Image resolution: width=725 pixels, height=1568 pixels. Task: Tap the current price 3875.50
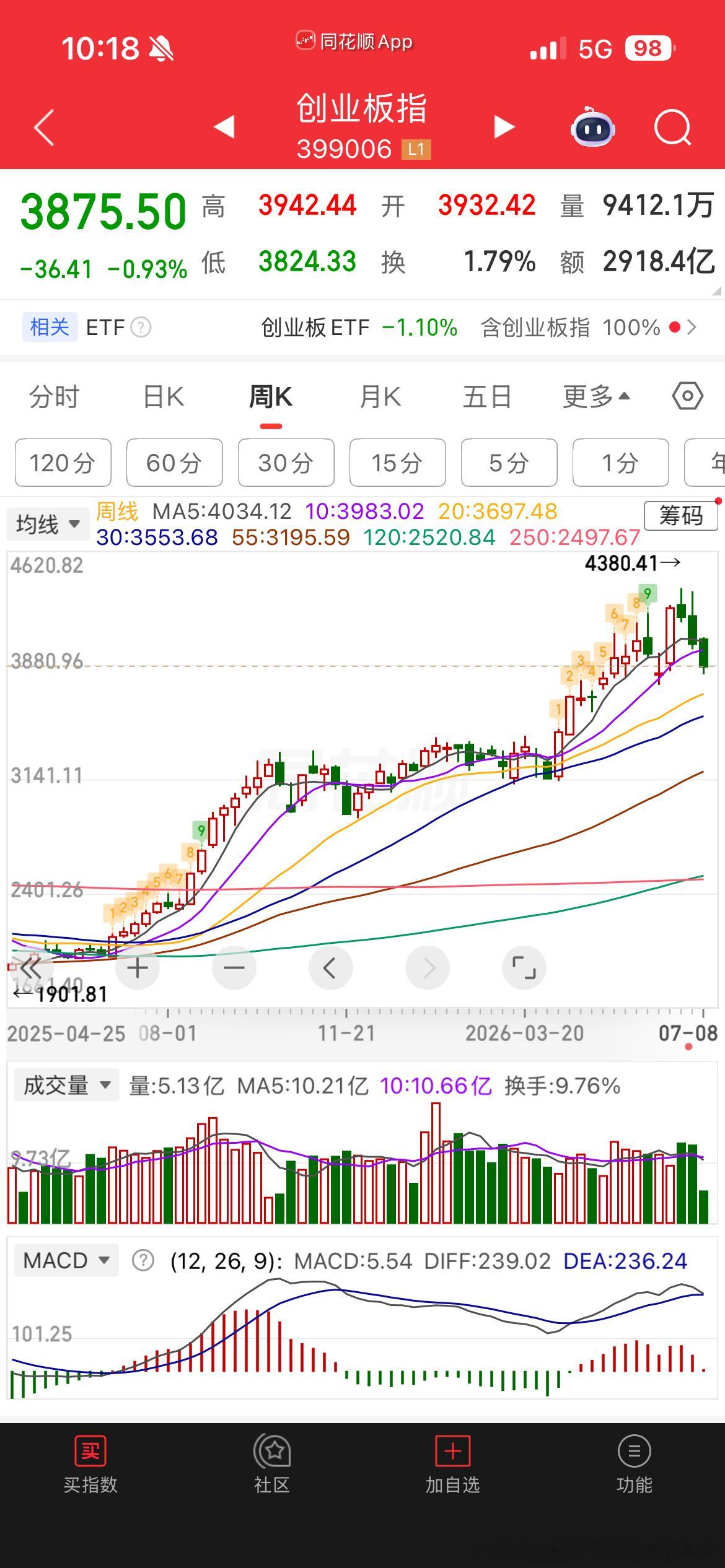(103, 212)
